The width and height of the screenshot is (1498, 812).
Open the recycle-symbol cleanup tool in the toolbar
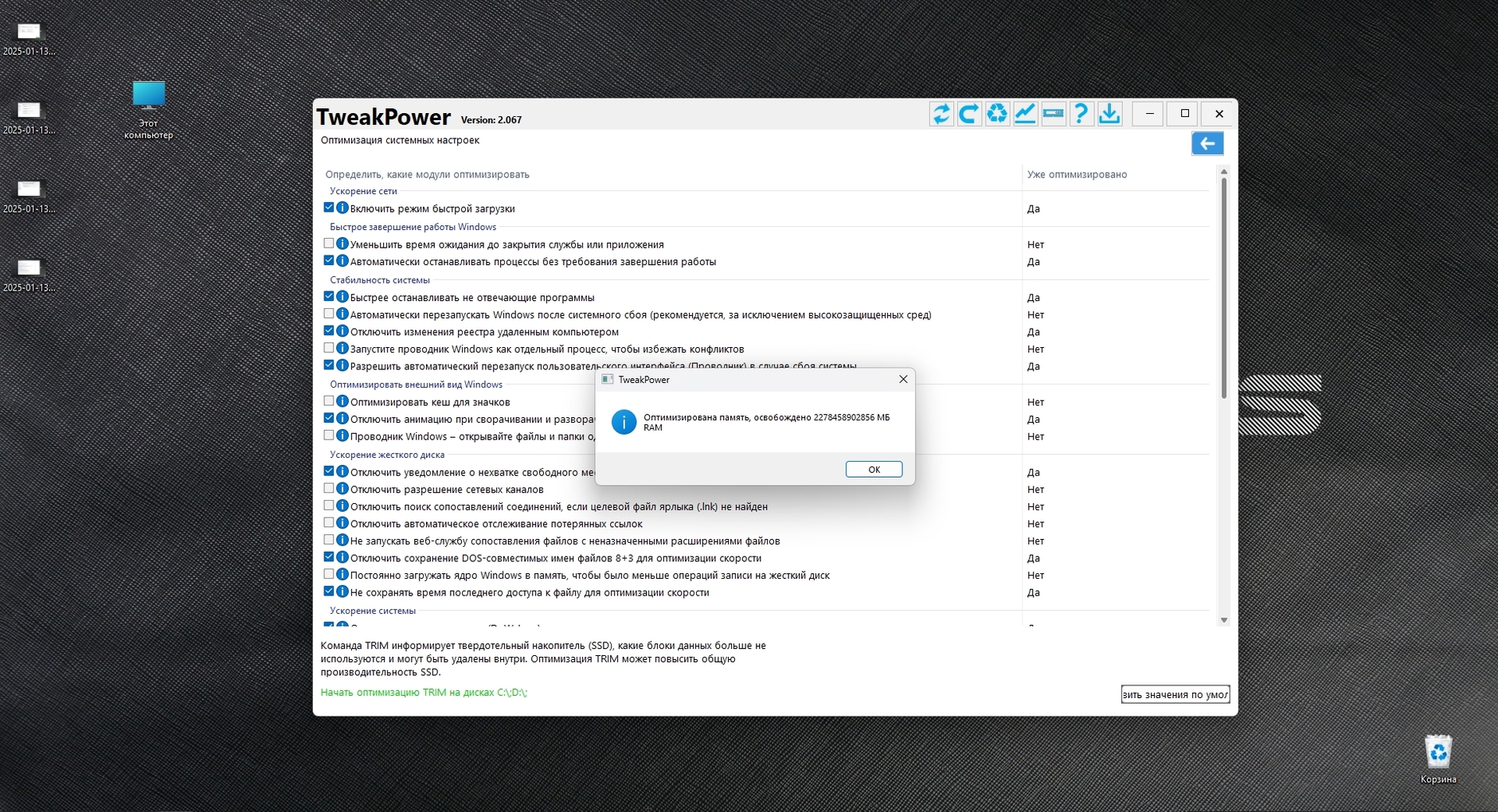[997, 114]
